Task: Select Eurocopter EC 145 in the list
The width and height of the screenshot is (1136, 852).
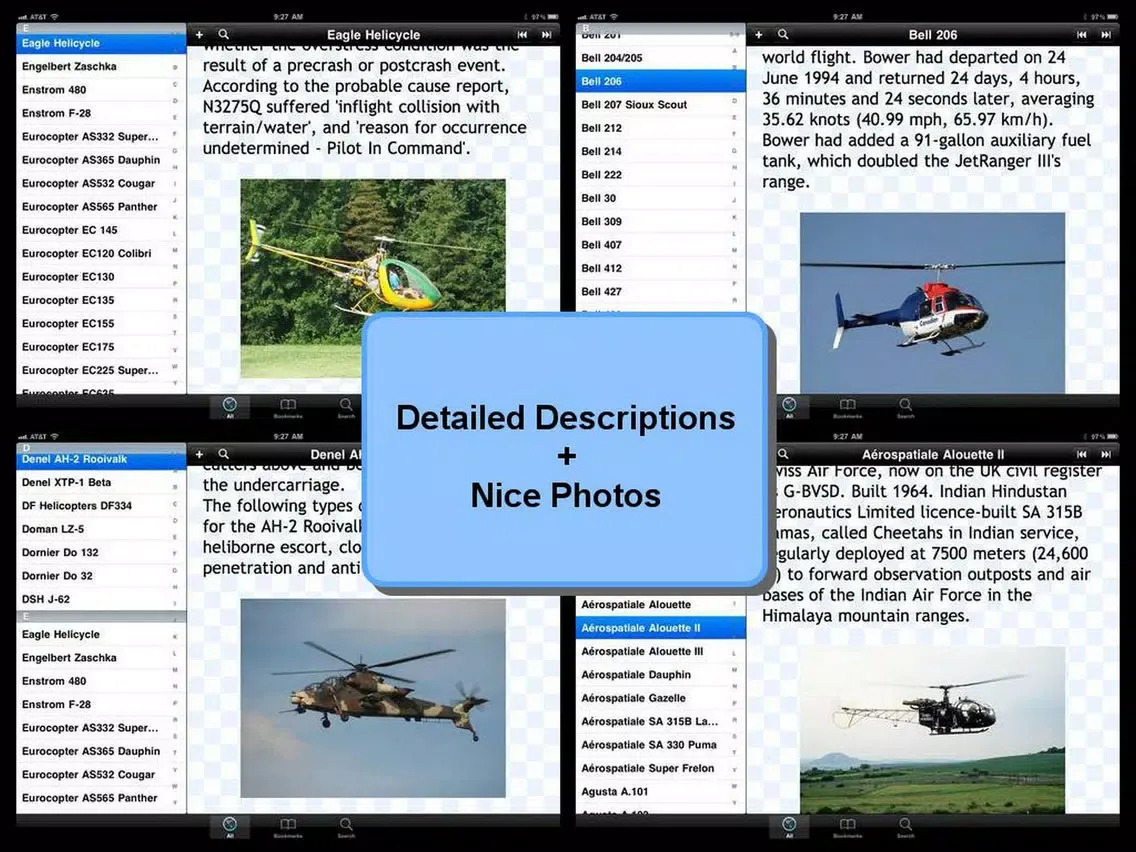Action: (101, 230)
